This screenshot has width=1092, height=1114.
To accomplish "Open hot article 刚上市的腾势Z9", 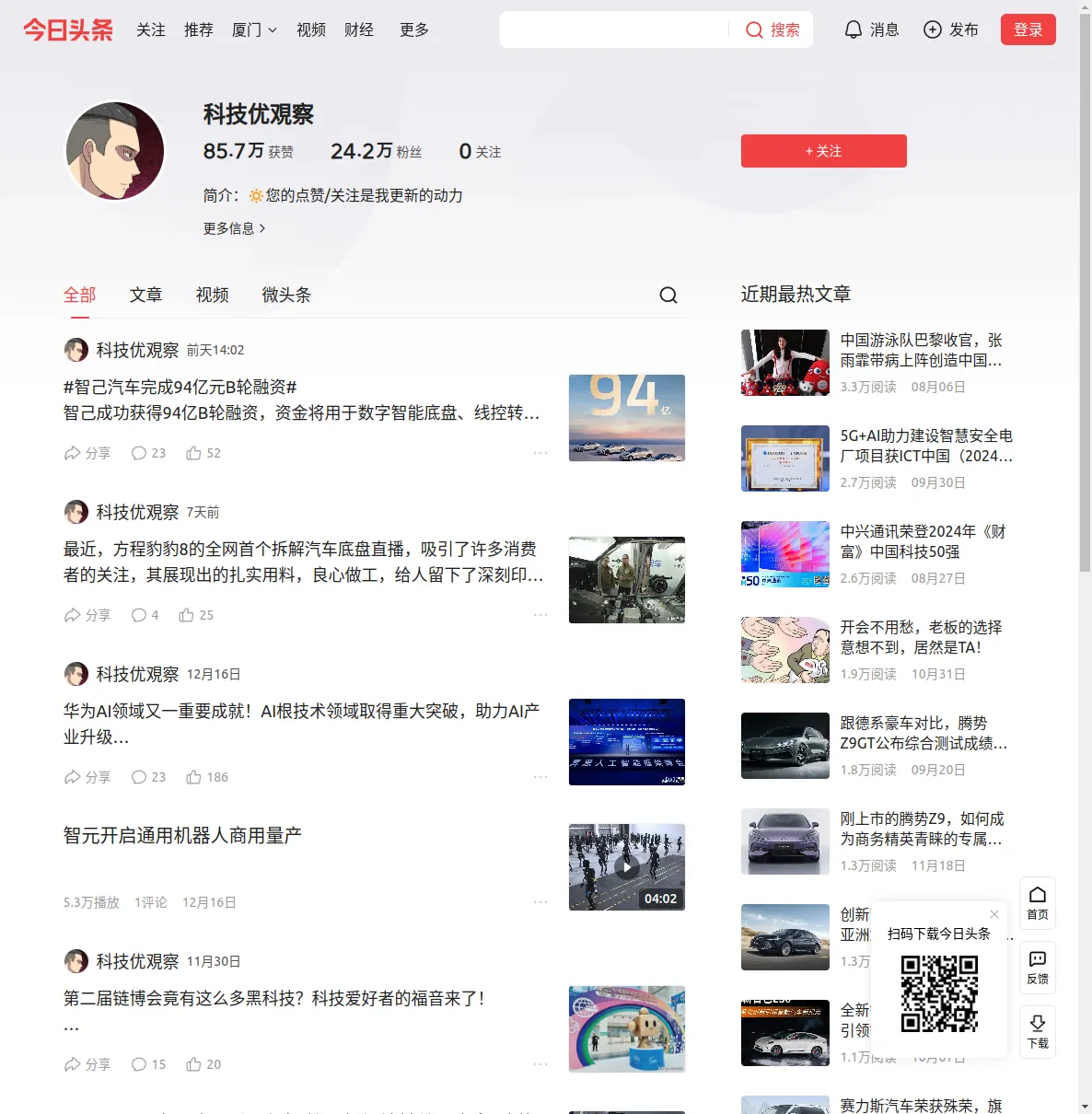I will tap(923, 829).
